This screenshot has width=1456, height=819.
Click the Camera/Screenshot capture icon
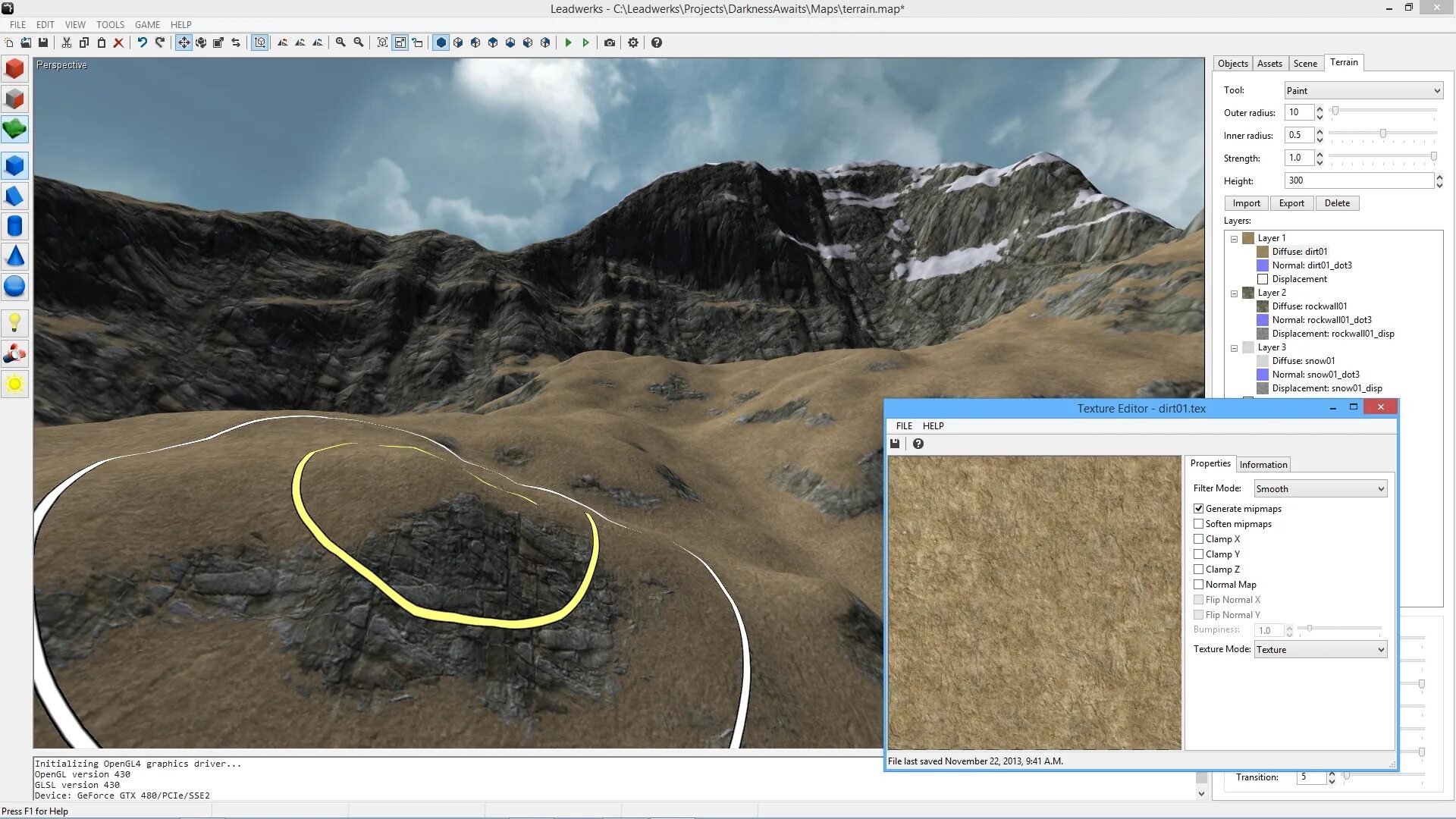click(x=609, y=42)
